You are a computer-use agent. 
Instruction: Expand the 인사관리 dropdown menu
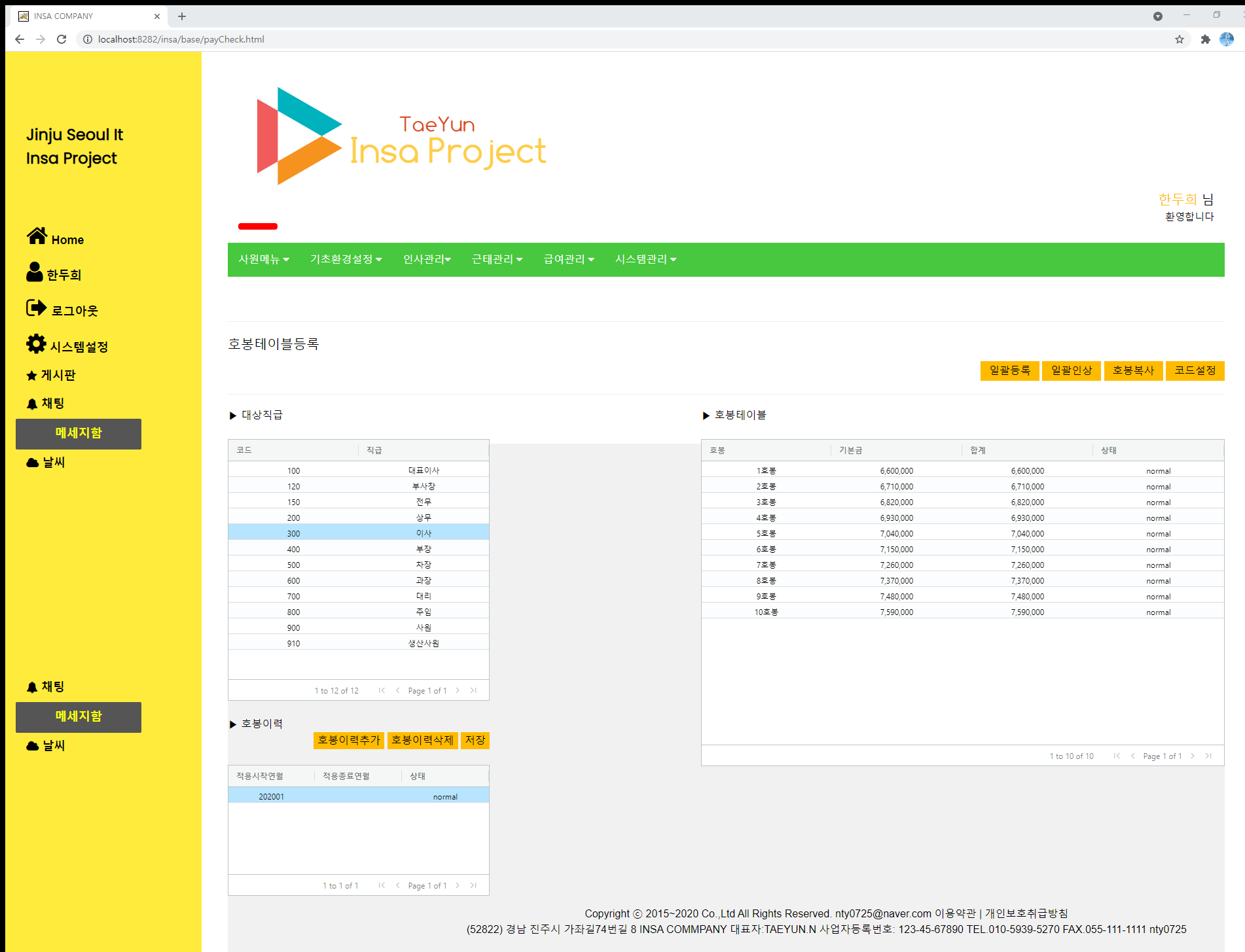click(427, 260)
